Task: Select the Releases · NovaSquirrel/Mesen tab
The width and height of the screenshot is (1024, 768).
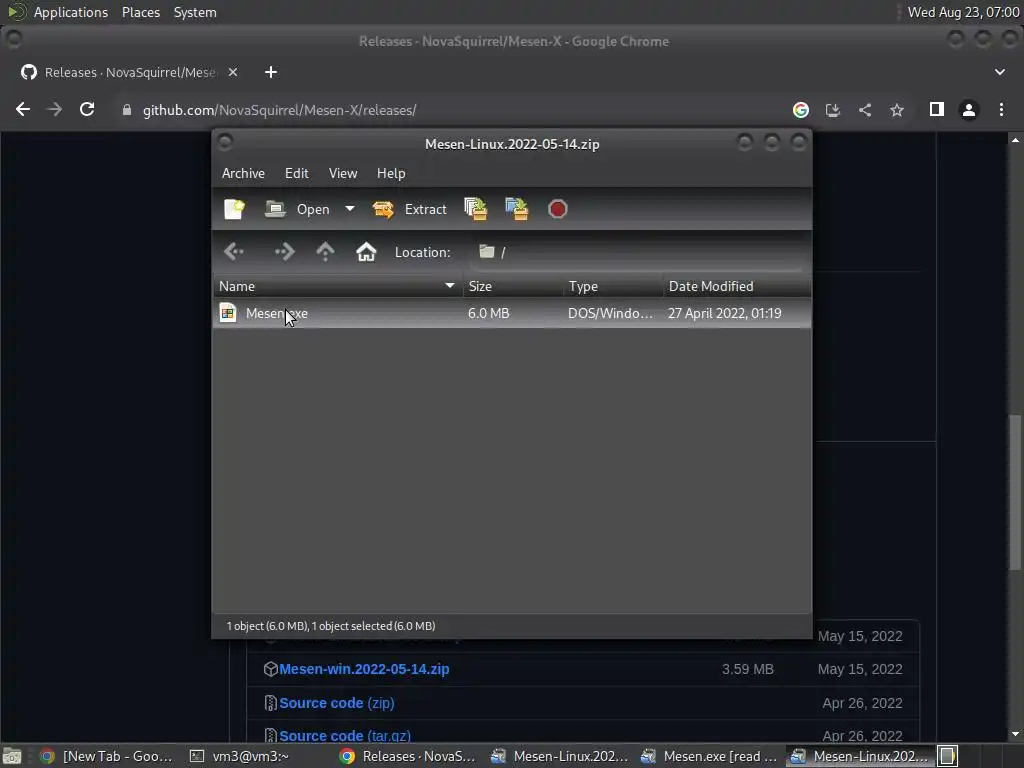Action: tap(129, 72)
